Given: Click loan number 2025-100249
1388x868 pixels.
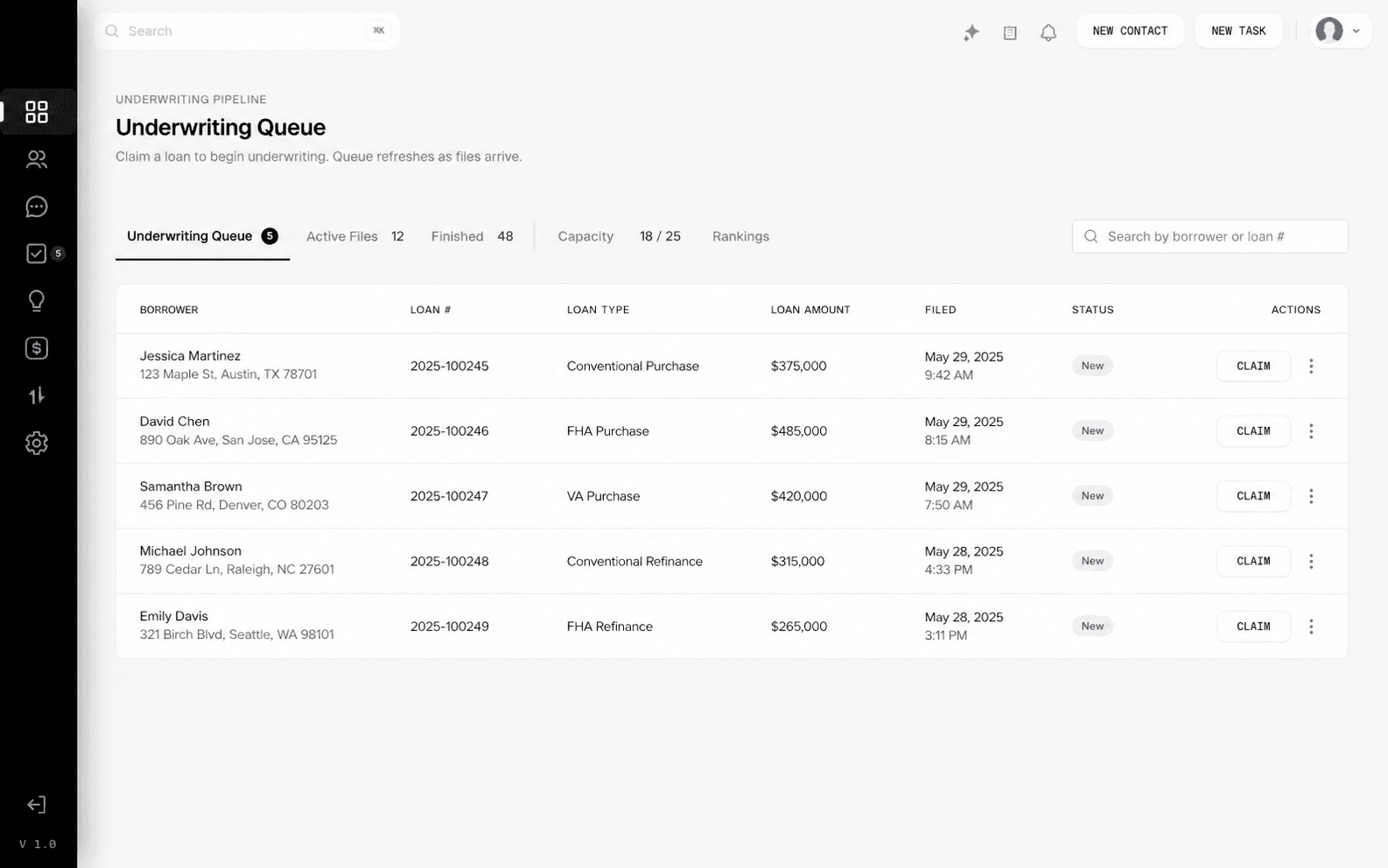Looking at the screenshot, I should tap(450, 626).
